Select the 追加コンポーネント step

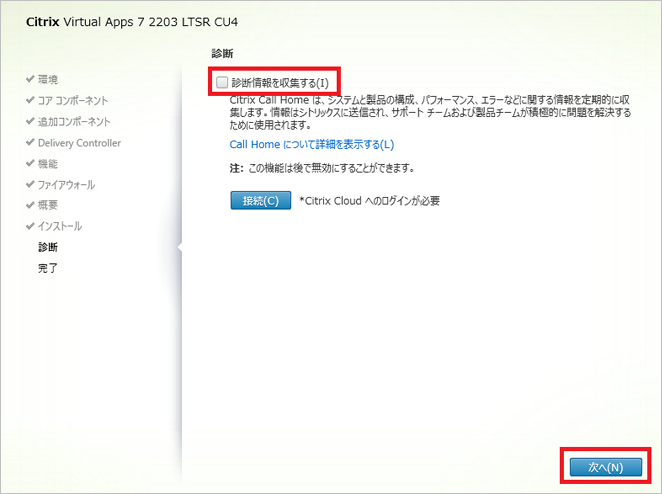(x=74, y=122)
